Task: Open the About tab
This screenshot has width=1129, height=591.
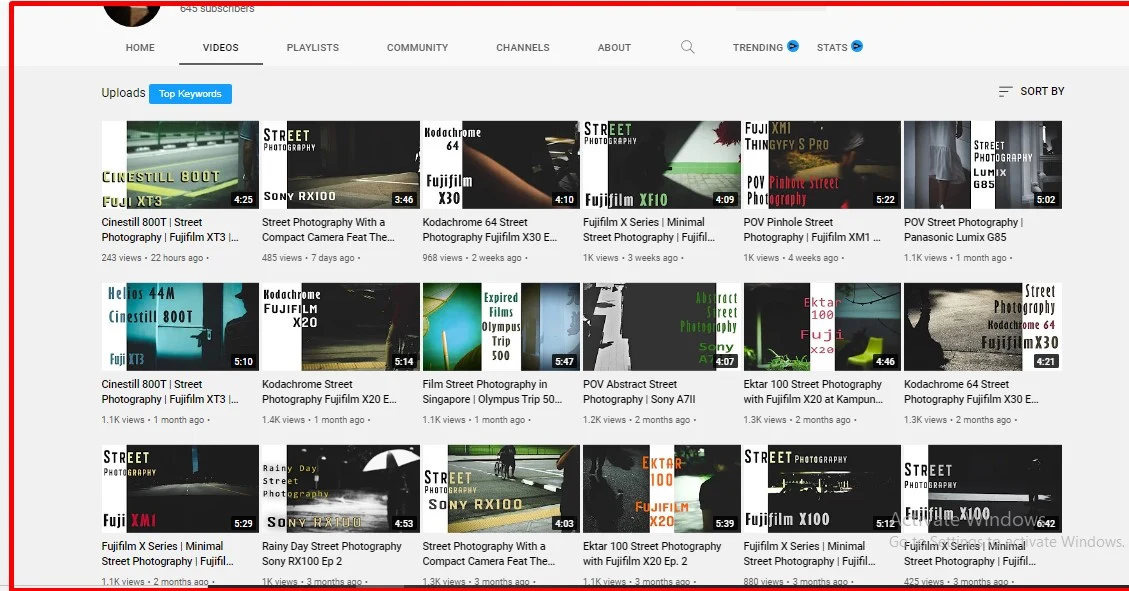Action: pos(614,48)
